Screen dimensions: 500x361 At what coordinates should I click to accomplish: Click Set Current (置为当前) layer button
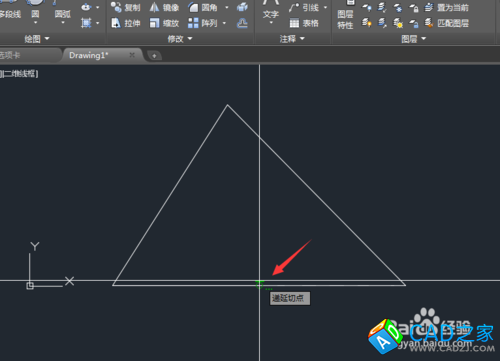pyautogui.click(x=447, y=7)
